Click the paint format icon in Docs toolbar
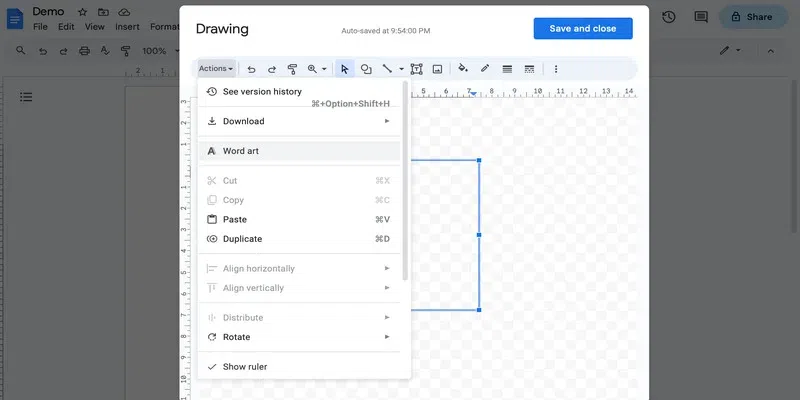This screenshot has width=800, height=400. (x=125, y=51)
